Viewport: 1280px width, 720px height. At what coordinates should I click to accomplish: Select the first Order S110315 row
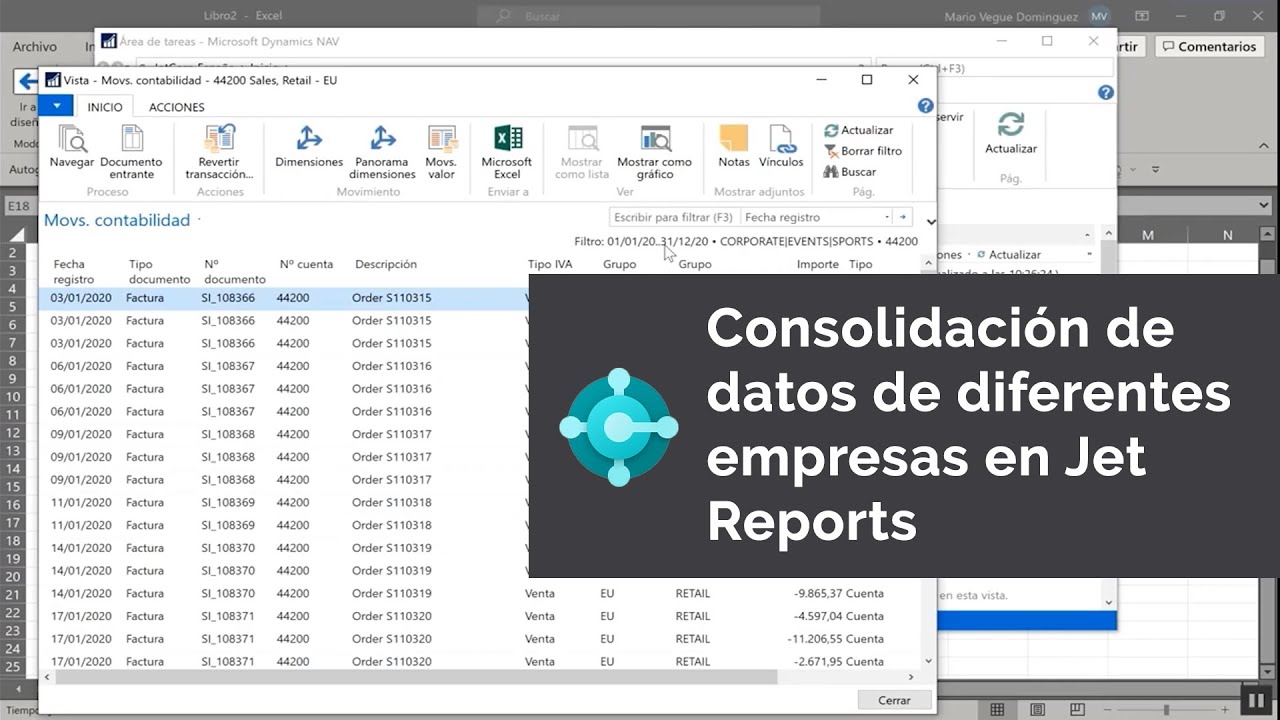point(283,298)
